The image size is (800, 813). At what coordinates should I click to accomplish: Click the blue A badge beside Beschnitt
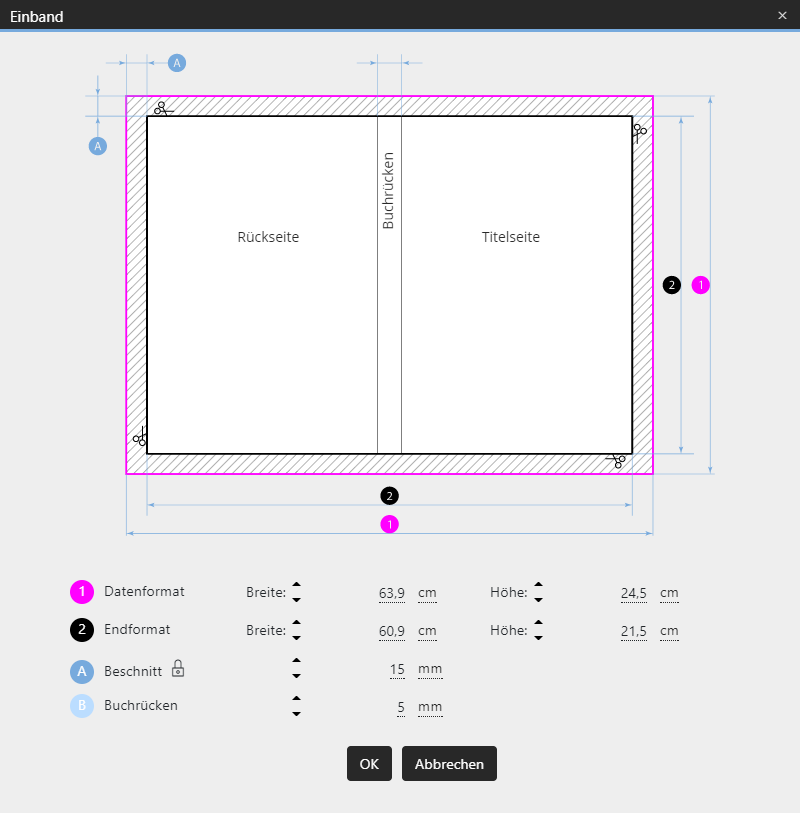coord(81,669)
